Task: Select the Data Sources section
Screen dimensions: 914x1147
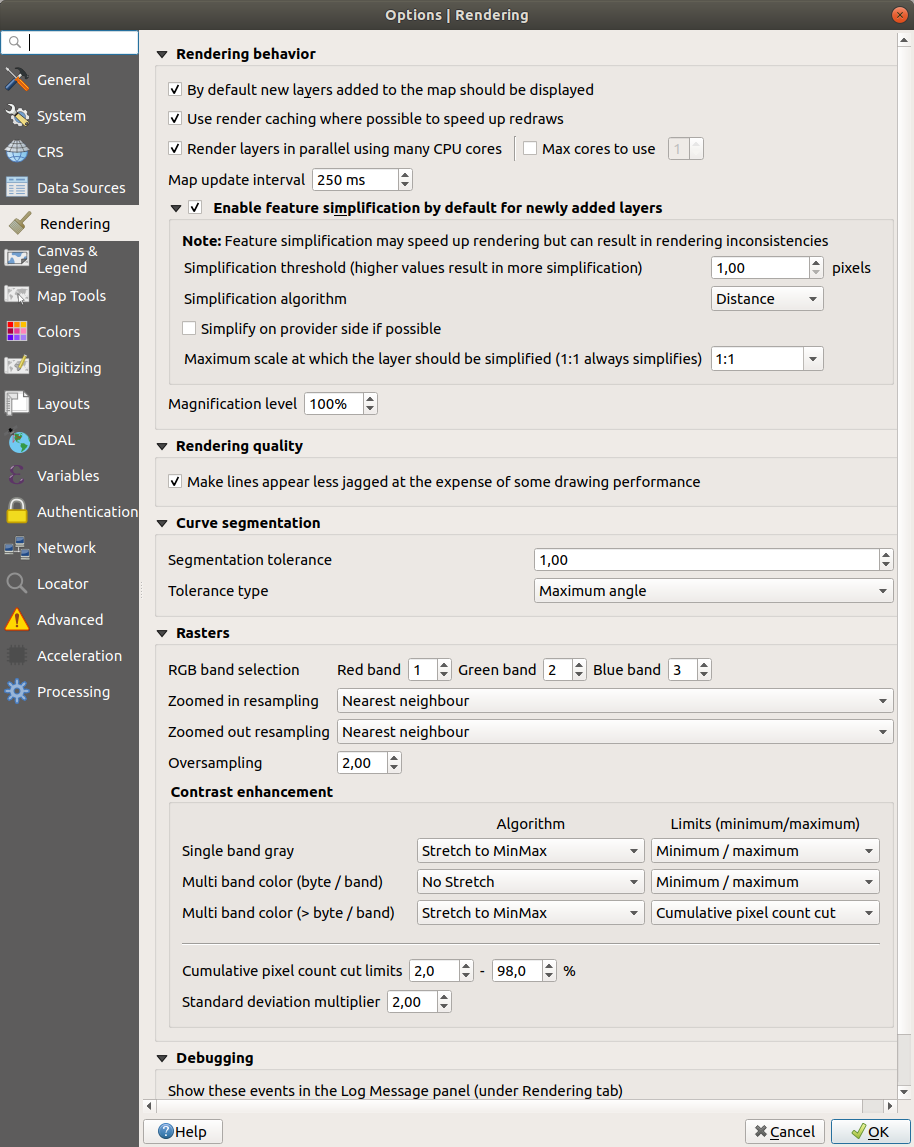Action: pos(73,187)
